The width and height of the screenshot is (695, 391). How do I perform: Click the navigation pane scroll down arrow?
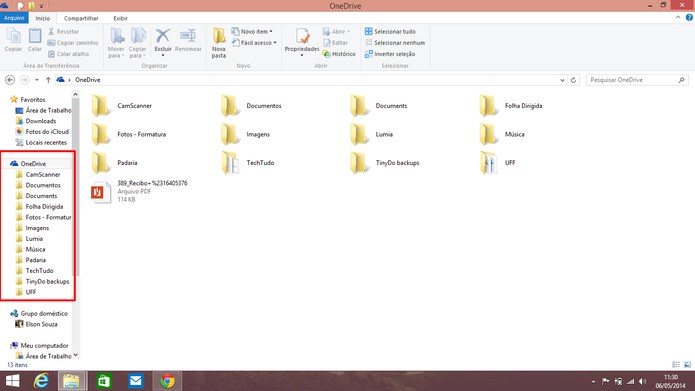(75, 355)
